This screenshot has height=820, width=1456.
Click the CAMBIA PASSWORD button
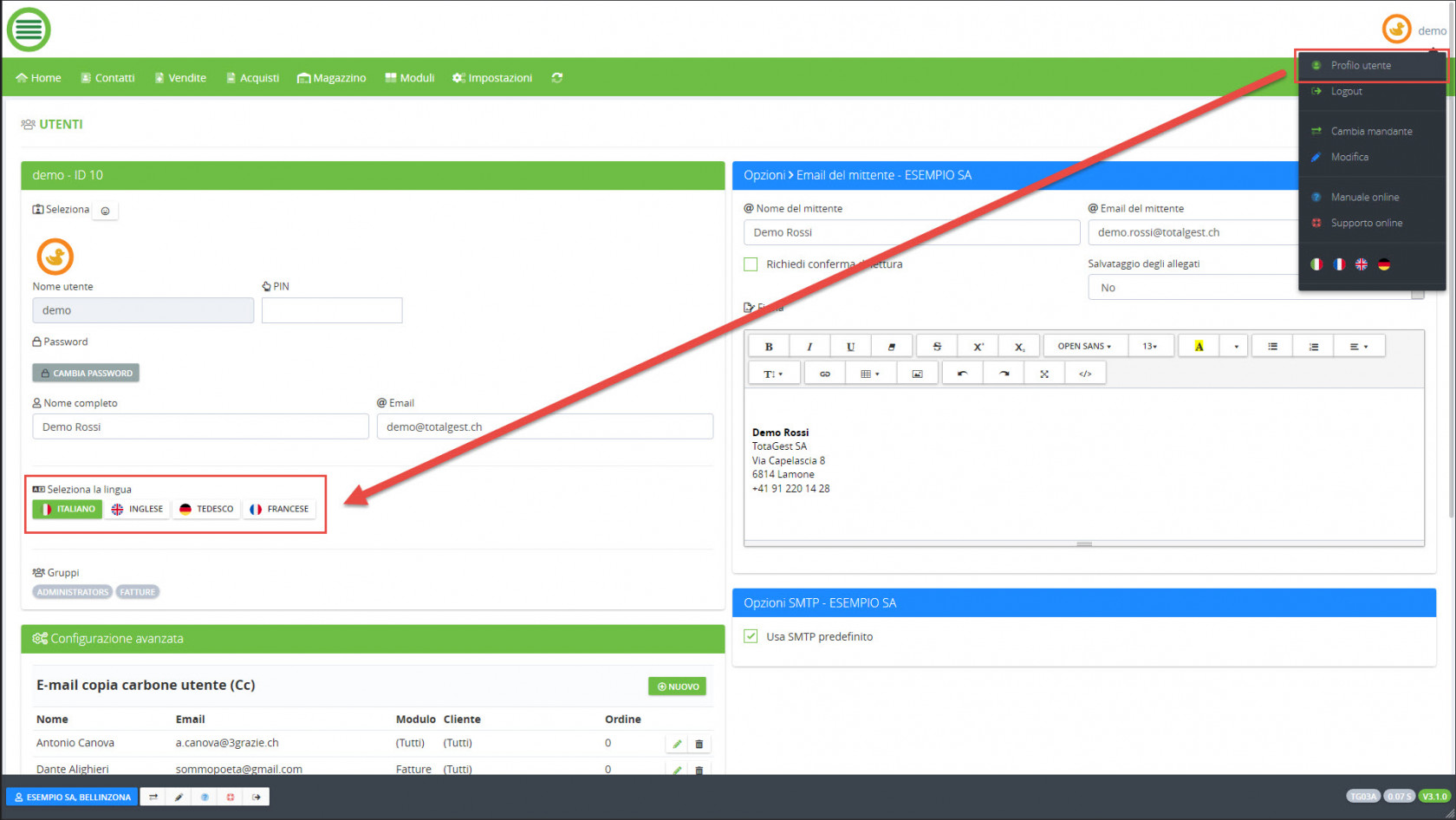point(86,373)
